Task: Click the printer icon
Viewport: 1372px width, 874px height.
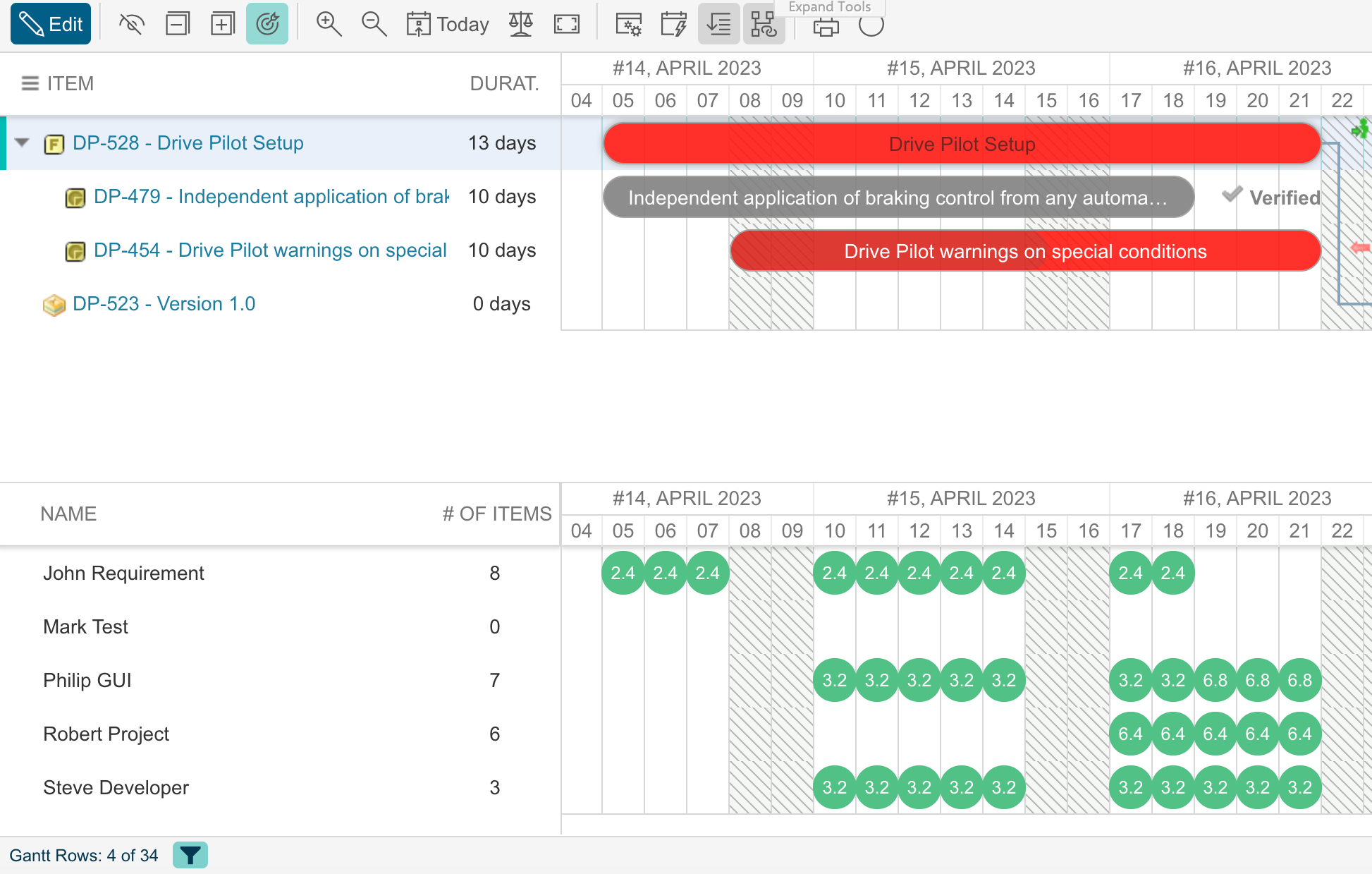Action: pyautogui.click(x=826, y=27)
